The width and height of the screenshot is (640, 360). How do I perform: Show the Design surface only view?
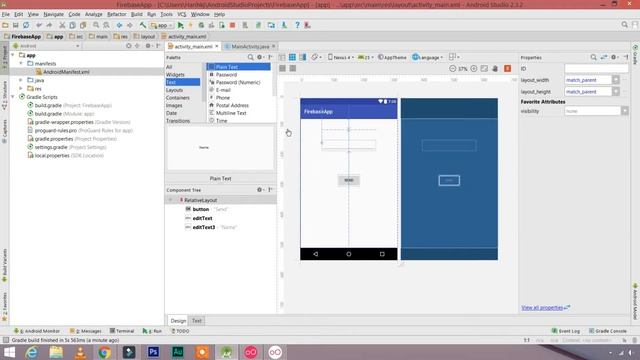282,58
